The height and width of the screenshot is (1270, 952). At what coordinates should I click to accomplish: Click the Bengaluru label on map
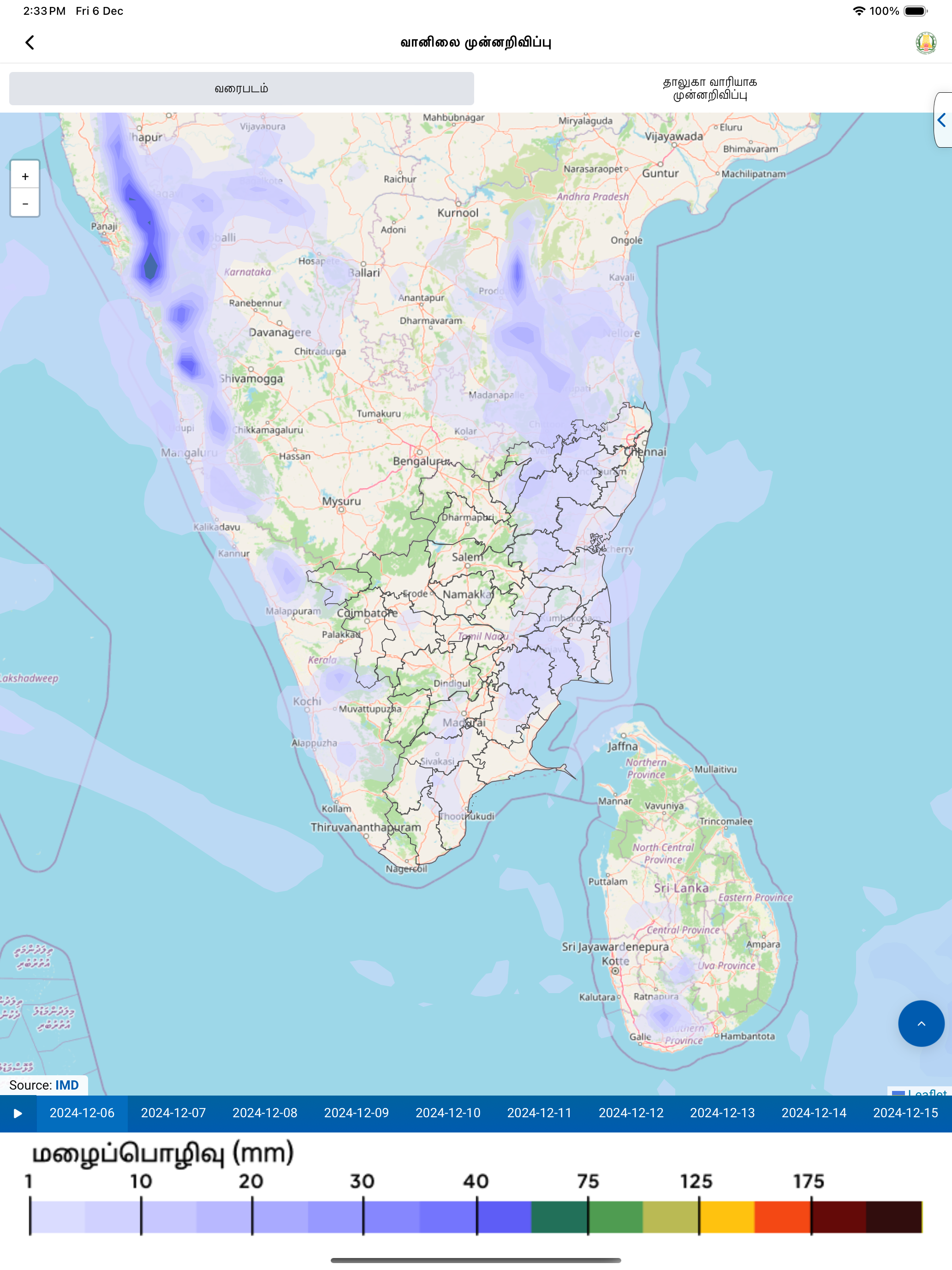pyautogui.click(x=420, y=461)
